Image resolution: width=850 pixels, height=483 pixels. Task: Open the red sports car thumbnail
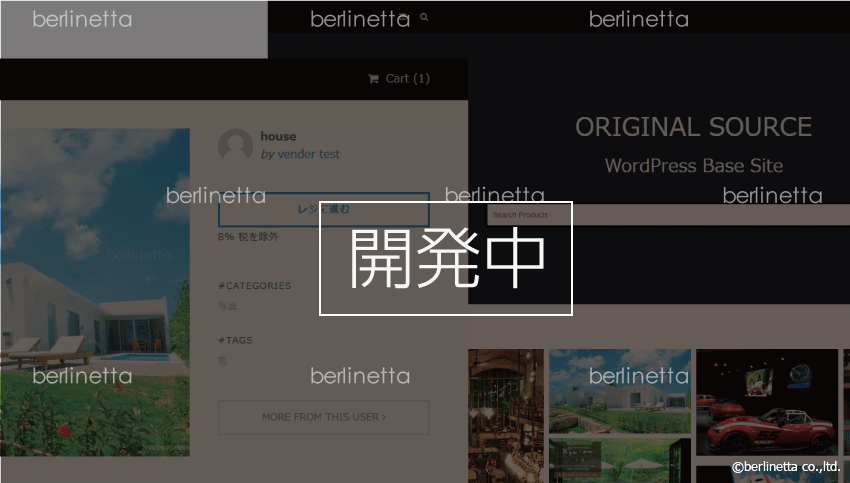pos(767,402)
